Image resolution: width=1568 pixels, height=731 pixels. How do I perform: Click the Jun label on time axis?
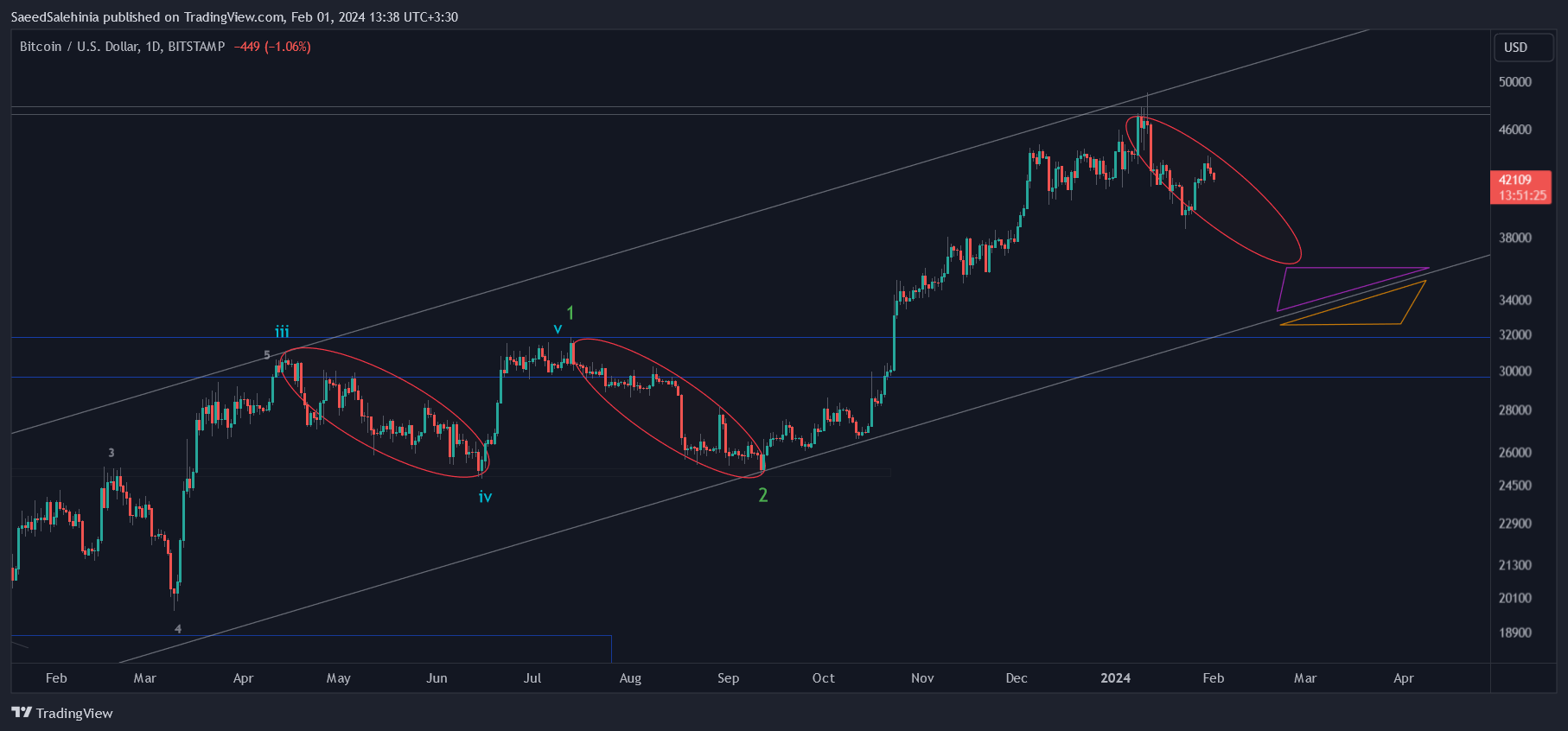tap(437, 678)
